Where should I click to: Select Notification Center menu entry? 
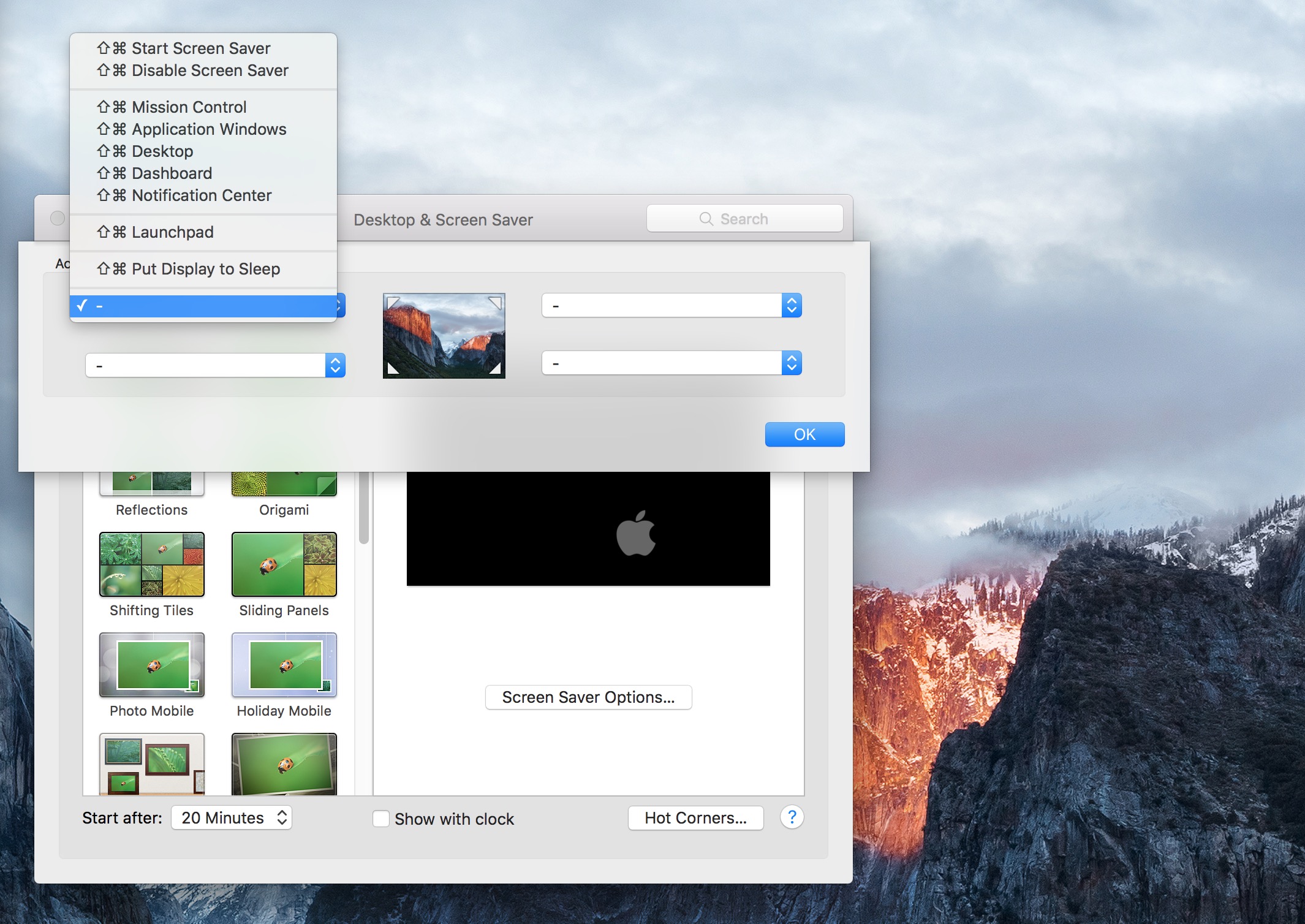[x=203, y=195]
